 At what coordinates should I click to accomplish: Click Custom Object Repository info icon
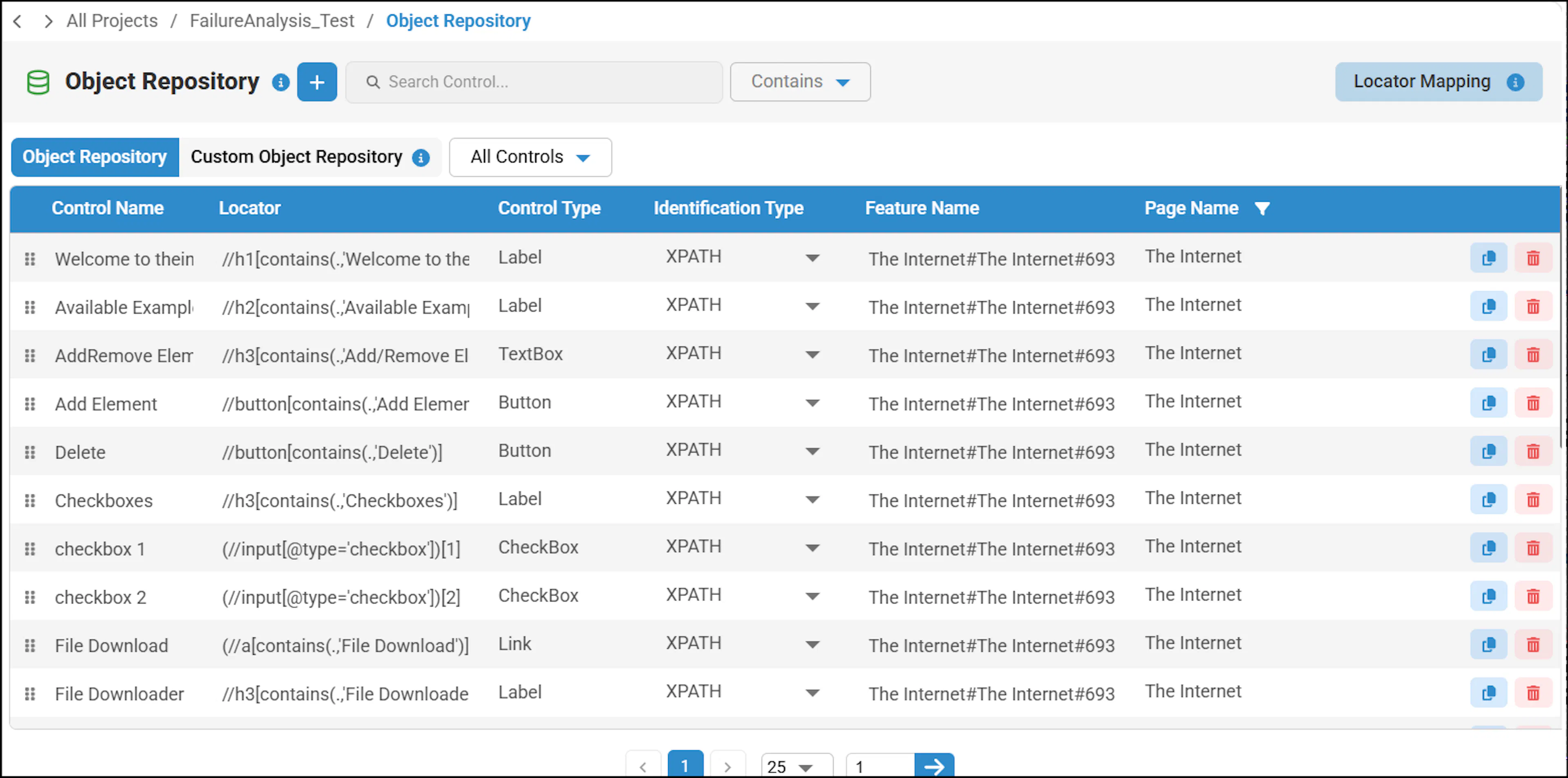(x=421, y=158)
